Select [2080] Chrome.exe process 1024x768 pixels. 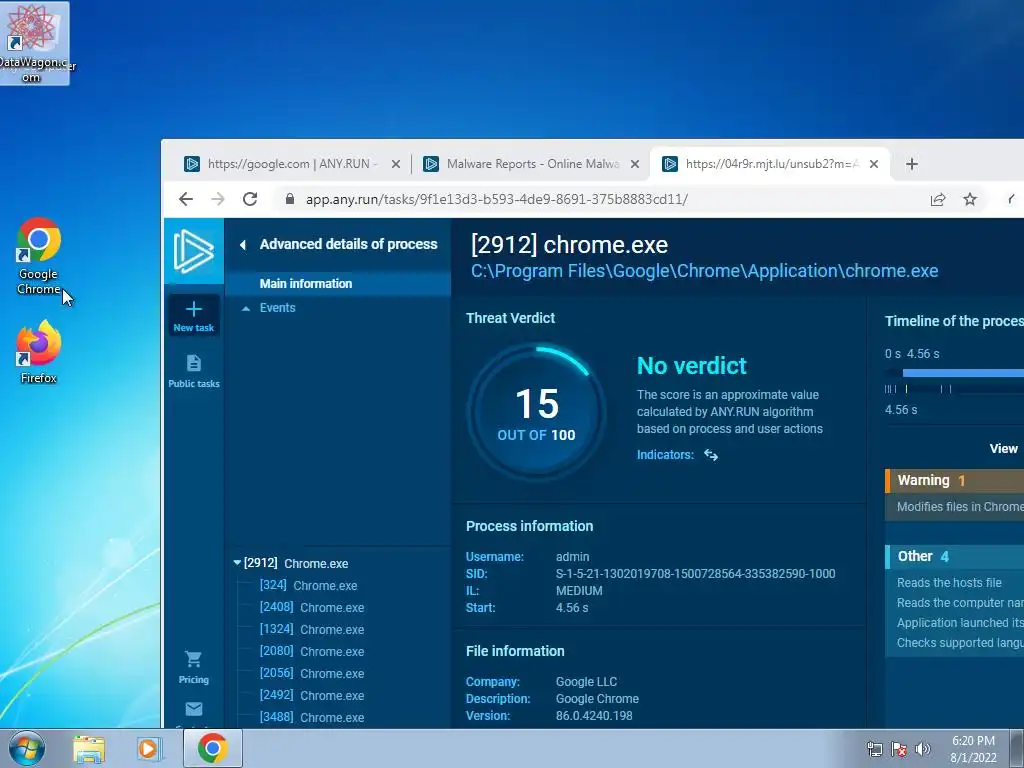pos(312,651)
